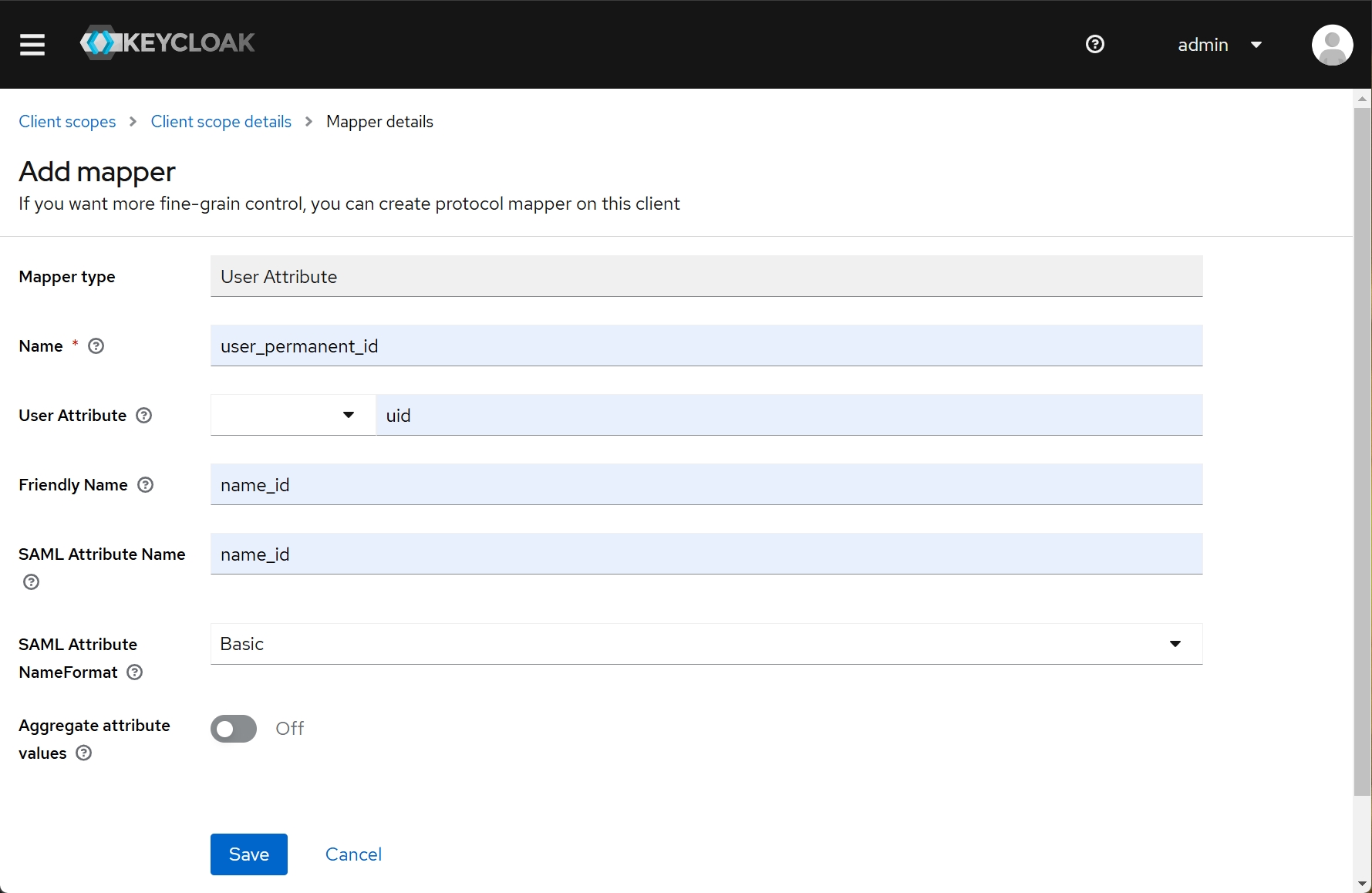The width and height of the screenshot is (1372, 893).
Task: Show help for Aggregate attribute values
Action: (84, 753)
